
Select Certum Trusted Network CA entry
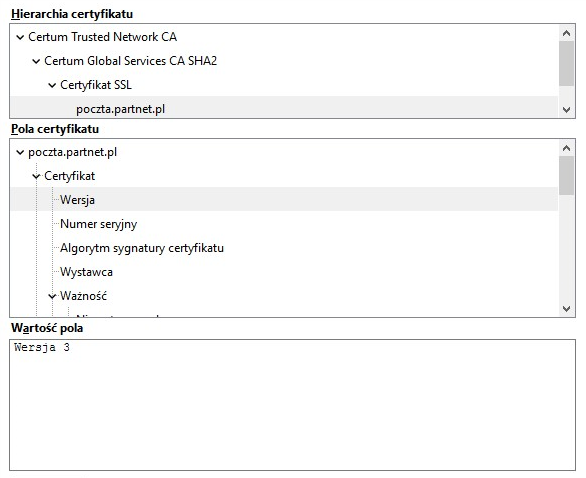pyautogui.click(x=102, y=37)
